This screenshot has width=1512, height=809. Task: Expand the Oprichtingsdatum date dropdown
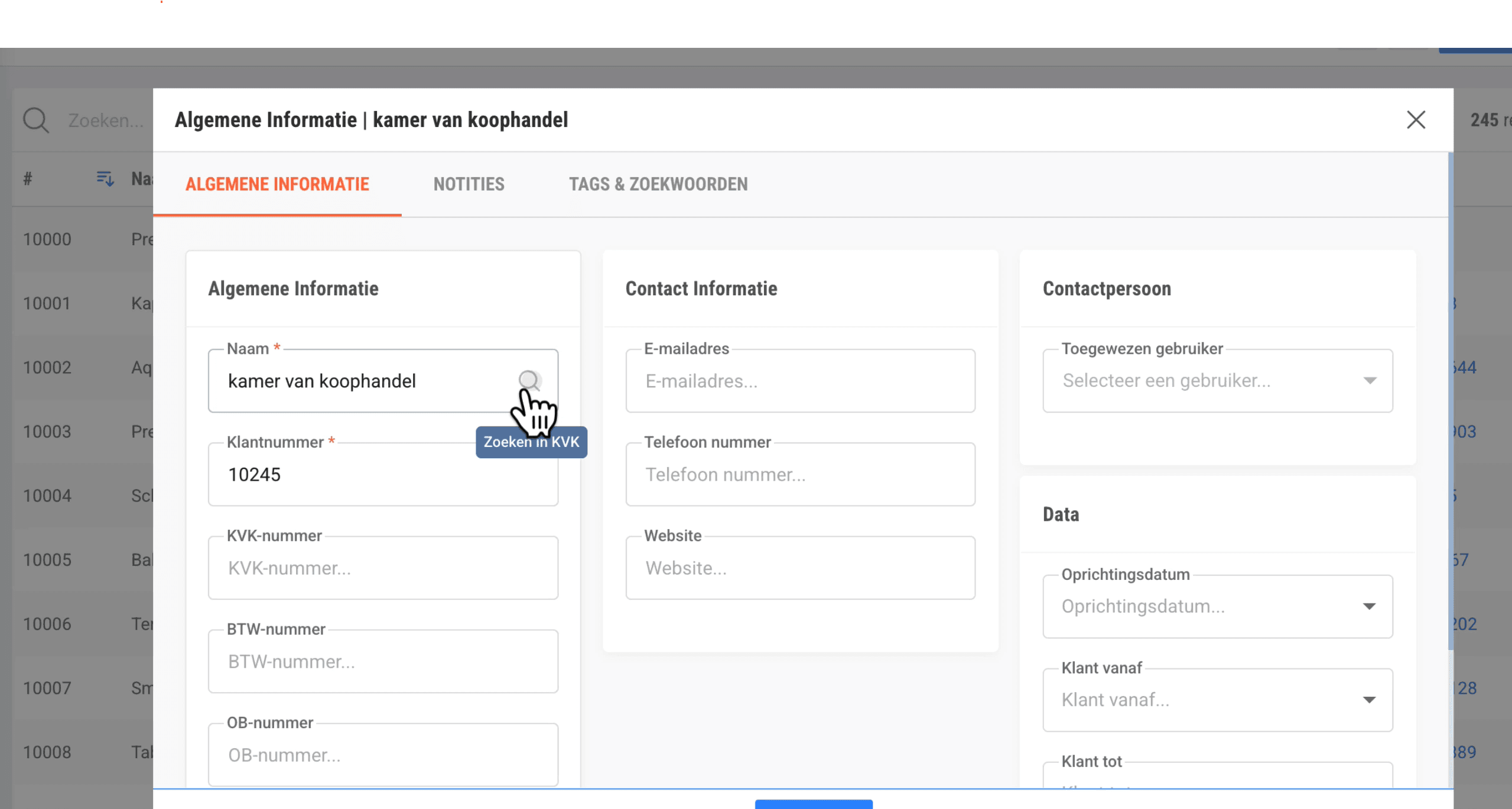(x=1368, y=606)
